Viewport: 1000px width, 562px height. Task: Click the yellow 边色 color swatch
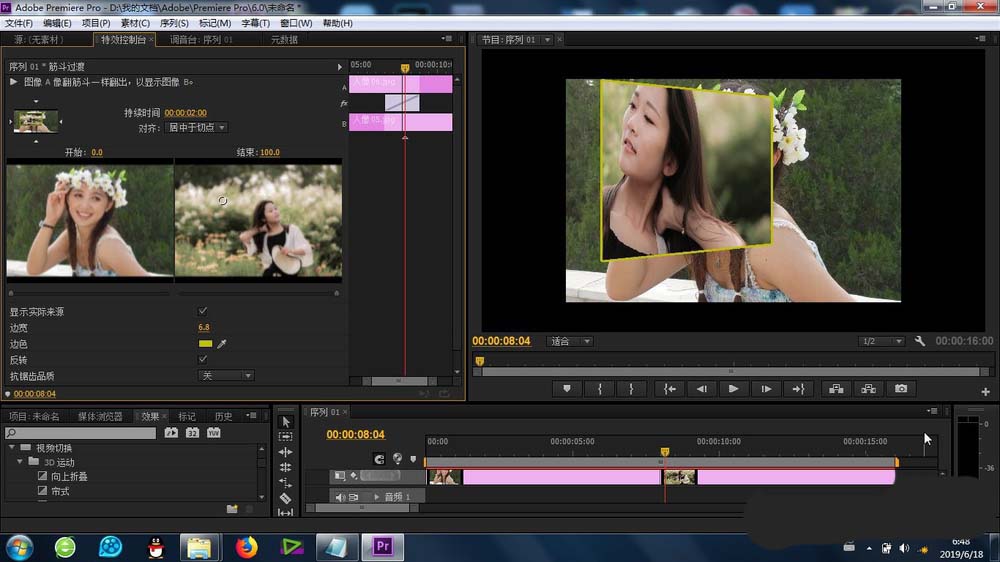pyautogui.click(x=205, y=344)
